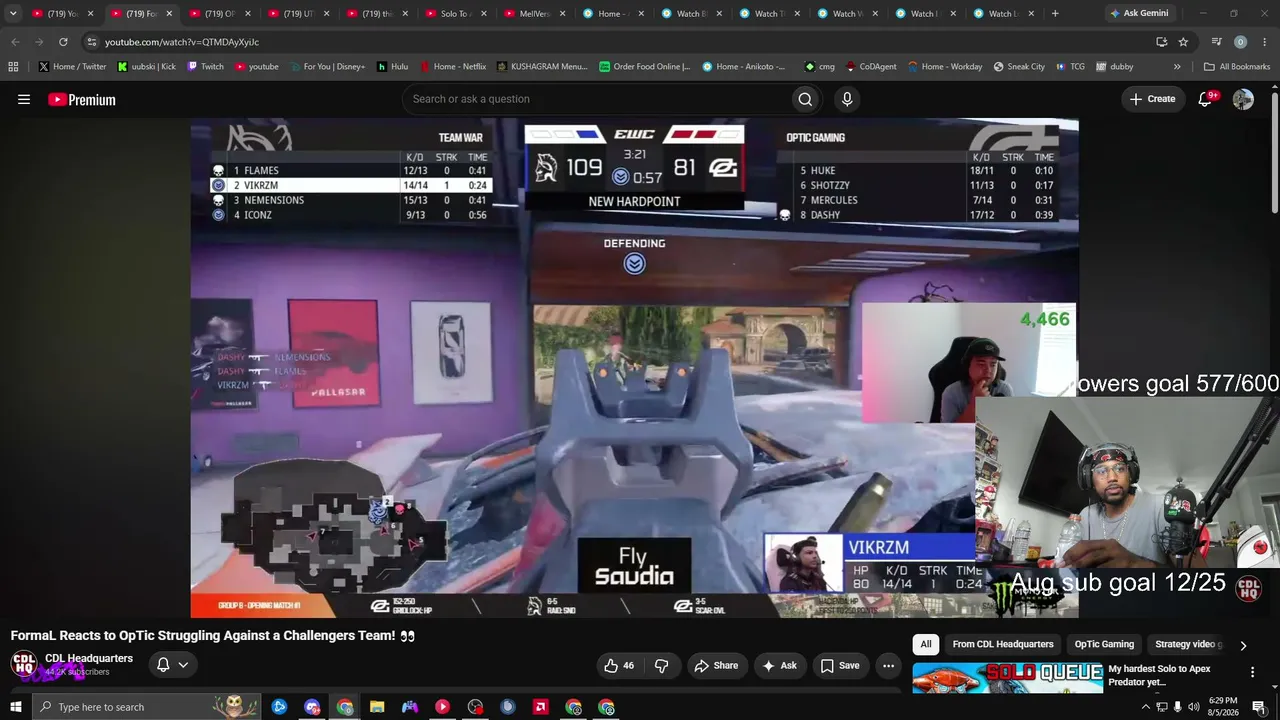Open the CDL Headquarters channel name link
The image size is (1280, 720).
pos(89,658)
